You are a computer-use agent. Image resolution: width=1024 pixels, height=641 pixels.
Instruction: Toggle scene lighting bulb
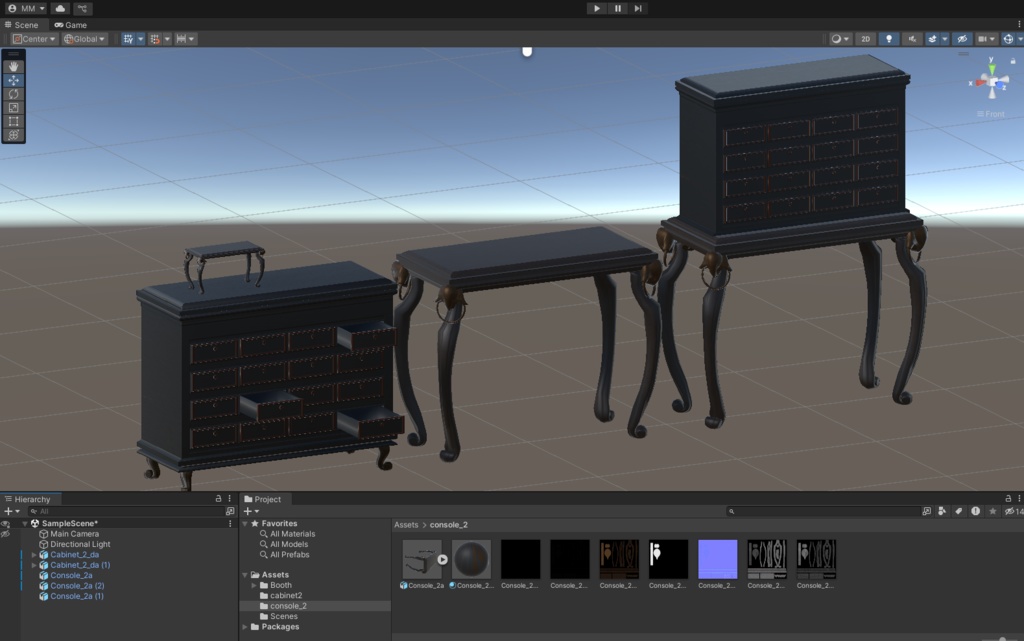point(889,39)
